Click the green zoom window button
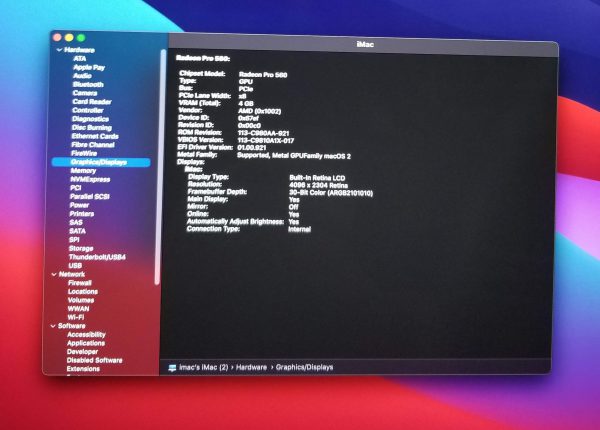Viewport: 600px width, 430px height. click(x=82, y=36)
